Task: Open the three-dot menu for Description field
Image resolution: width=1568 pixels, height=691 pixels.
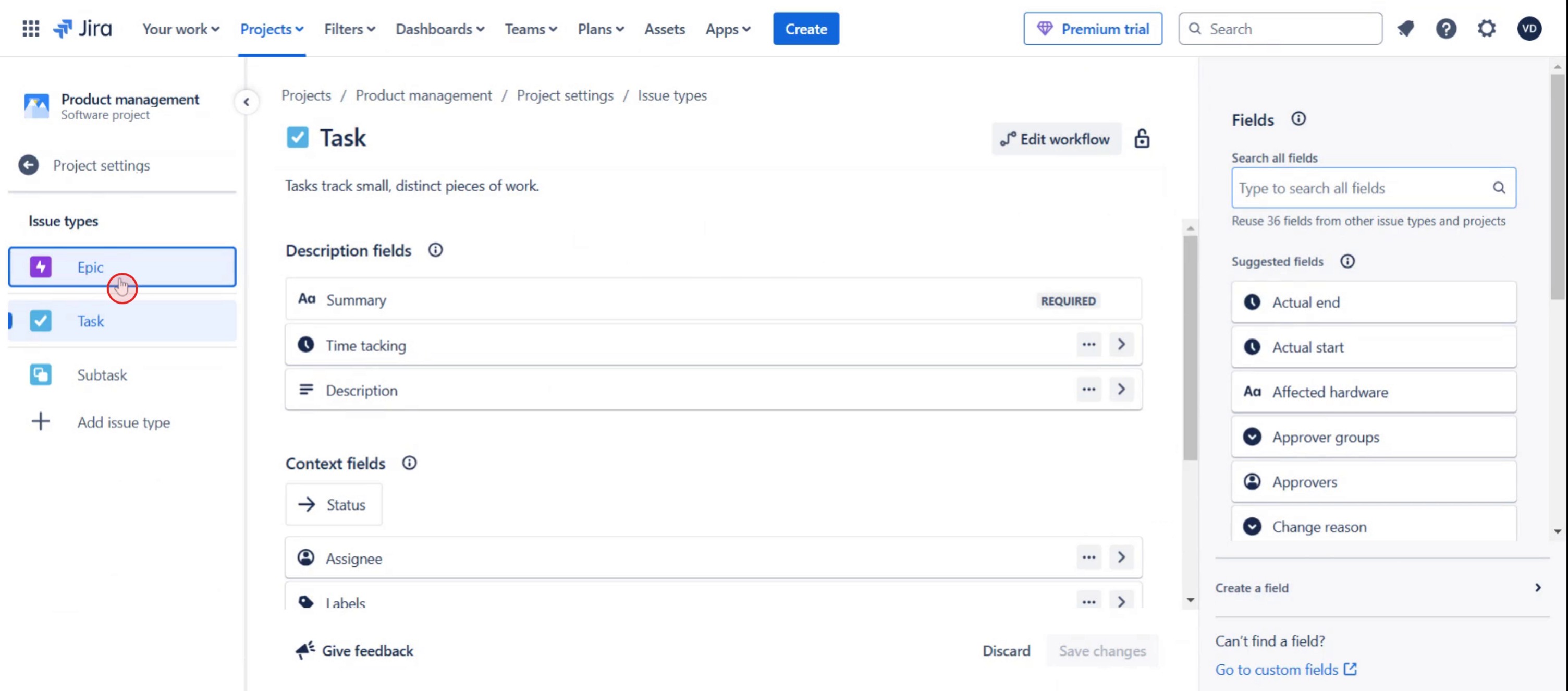Action: [x=1088, y=390]
